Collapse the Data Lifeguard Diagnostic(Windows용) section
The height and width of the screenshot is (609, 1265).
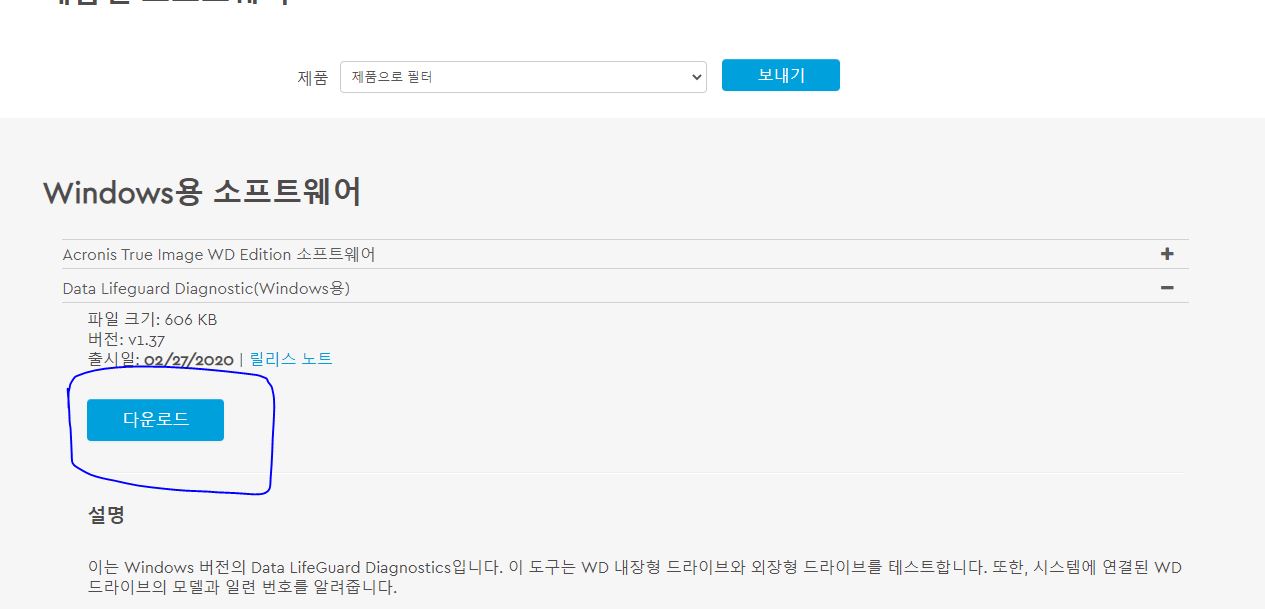625,288
